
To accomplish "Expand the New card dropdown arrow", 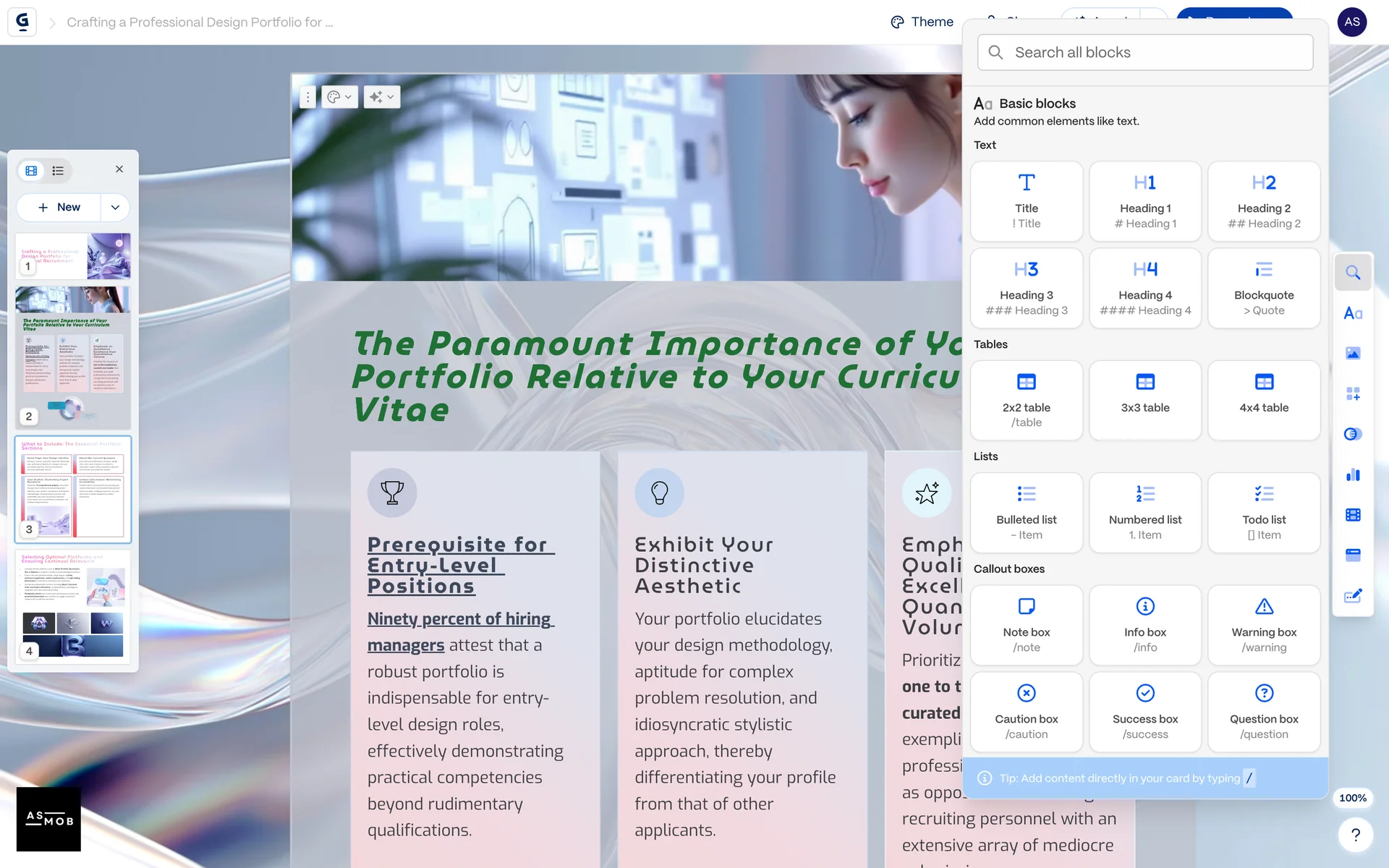I will pyautogui.click(x=115, y=208).
